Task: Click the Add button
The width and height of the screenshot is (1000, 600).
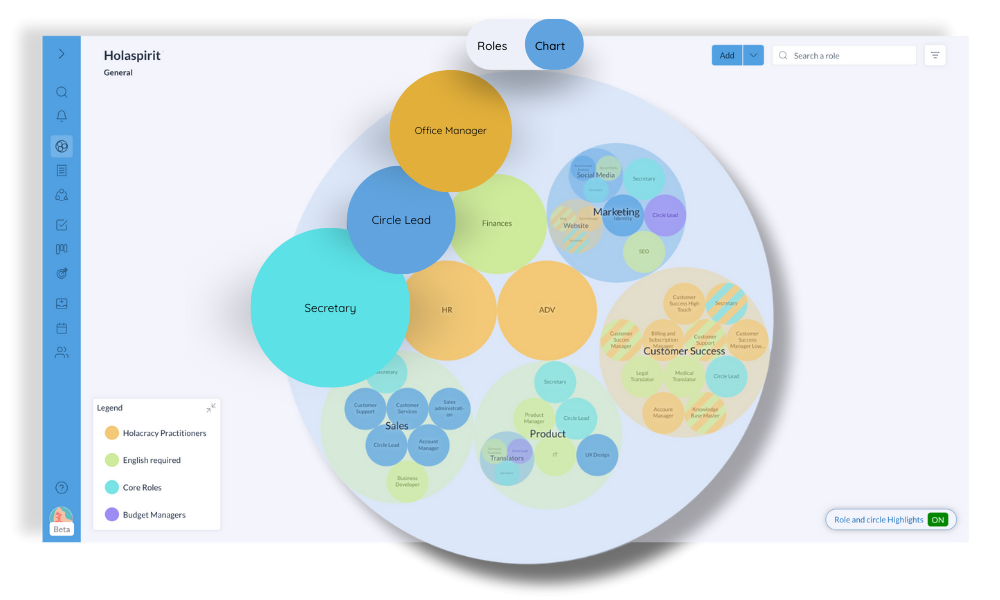Action: coord(727,55)
